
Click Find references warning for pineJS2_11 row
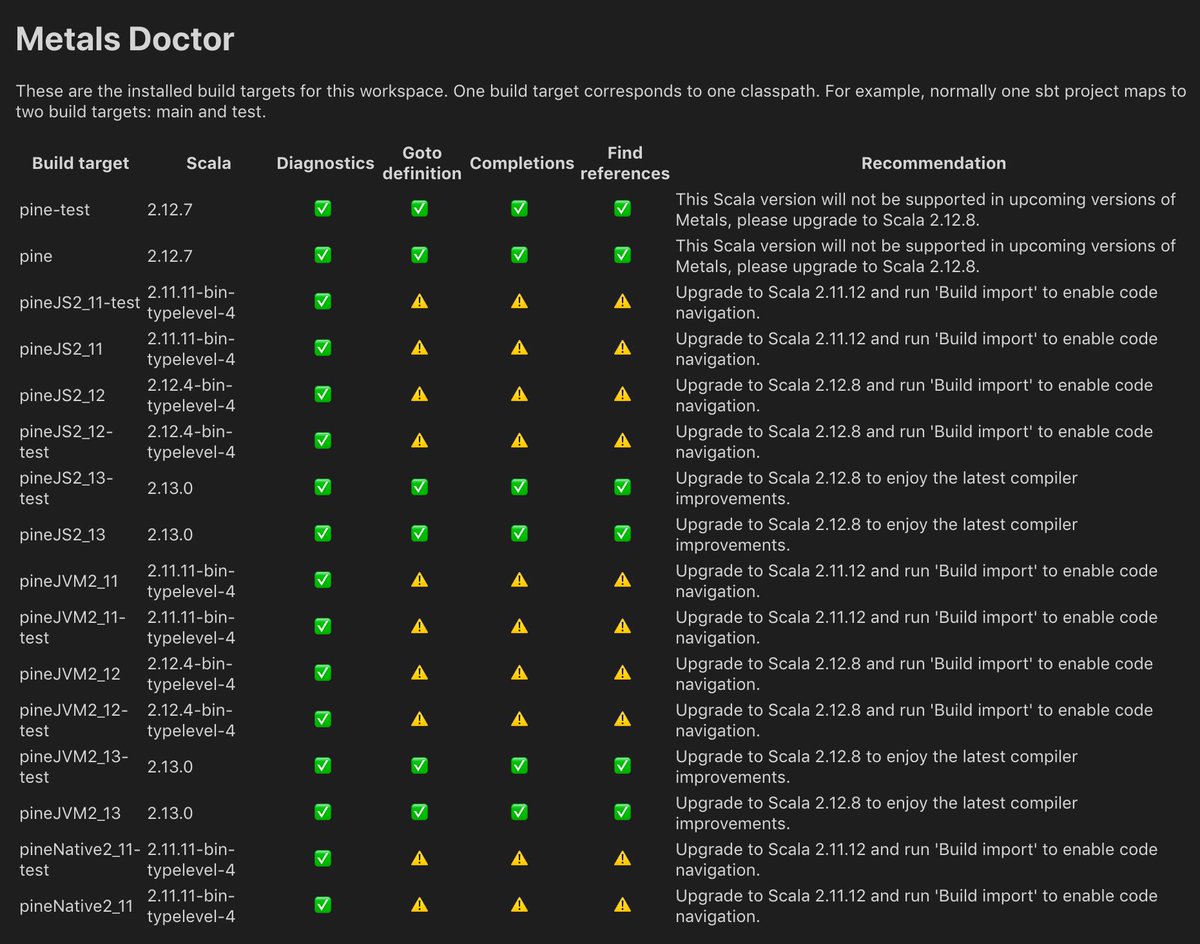(622, 348)
